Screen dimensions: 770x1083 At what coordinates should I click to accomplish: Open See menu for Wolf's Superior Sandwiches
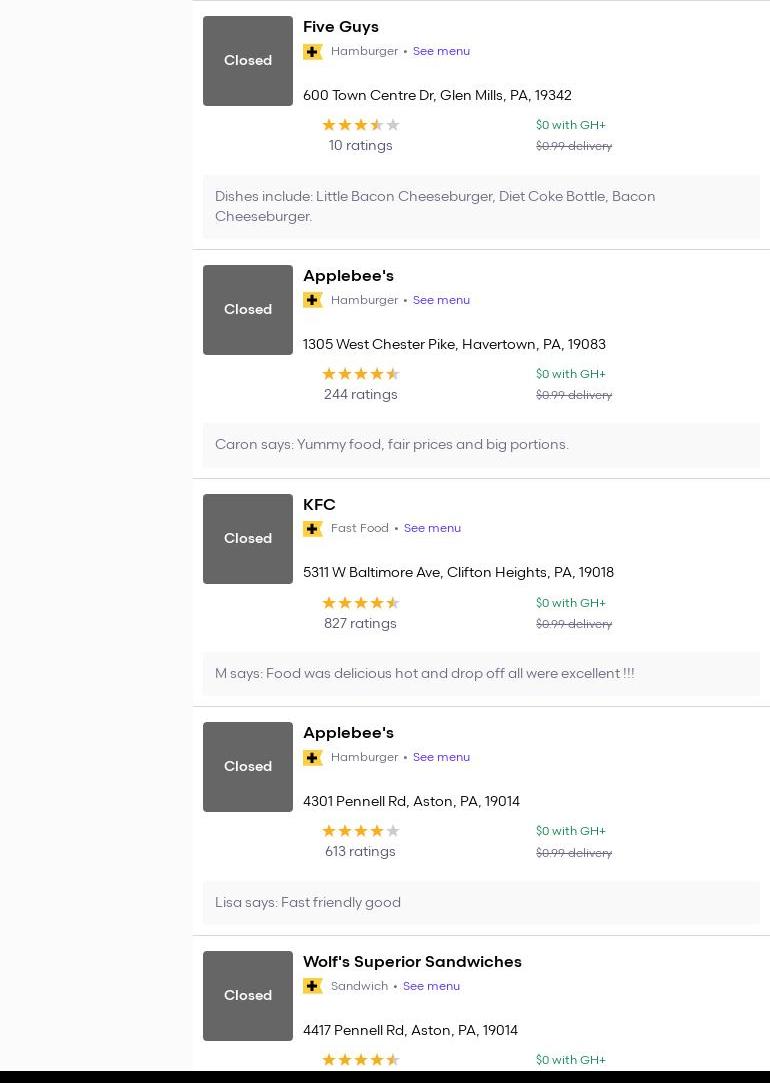[x=431, y=986]
